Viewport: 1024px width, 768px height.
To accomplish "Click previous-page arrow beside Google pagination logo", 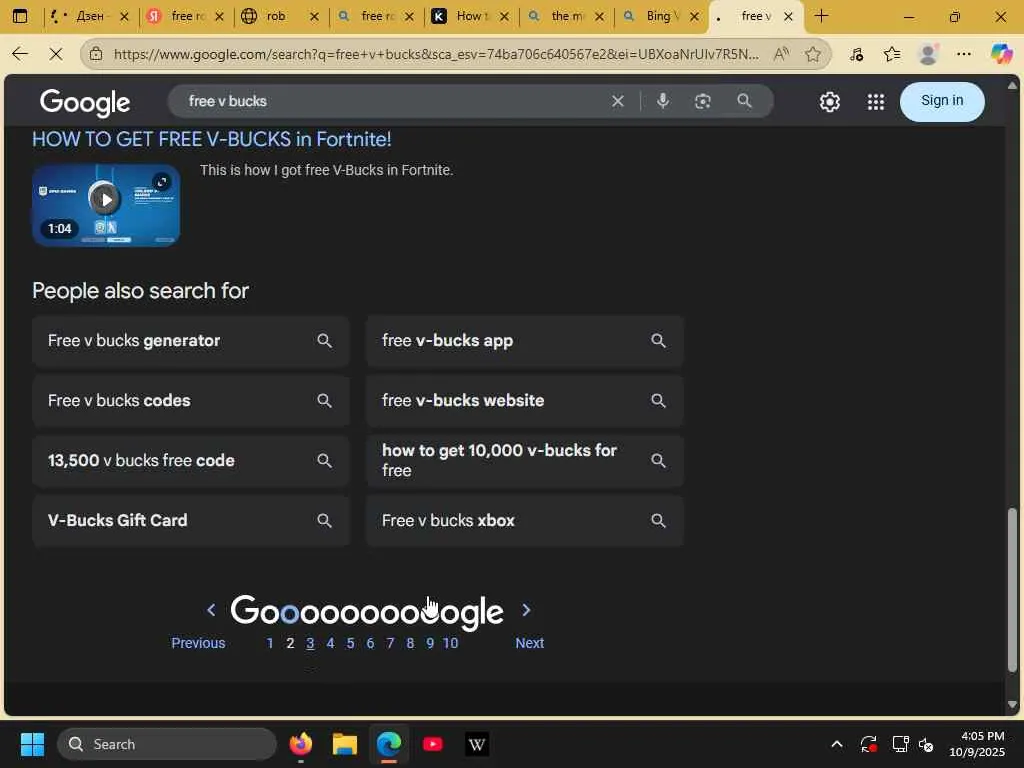I will pos(211,610).
